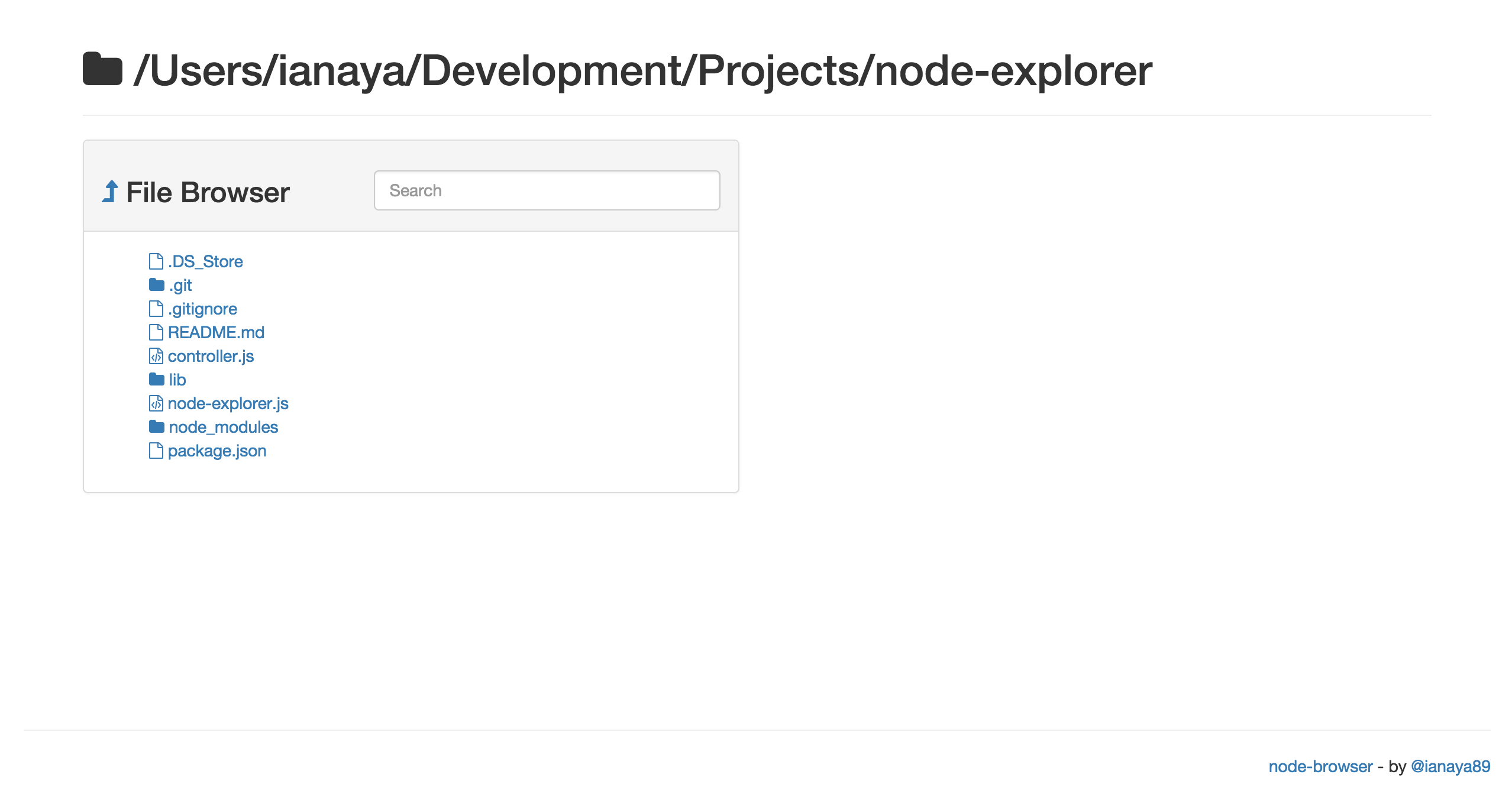Click the .git folder icon
This screenshot has width=1512, height=797.
pos(156,285)
